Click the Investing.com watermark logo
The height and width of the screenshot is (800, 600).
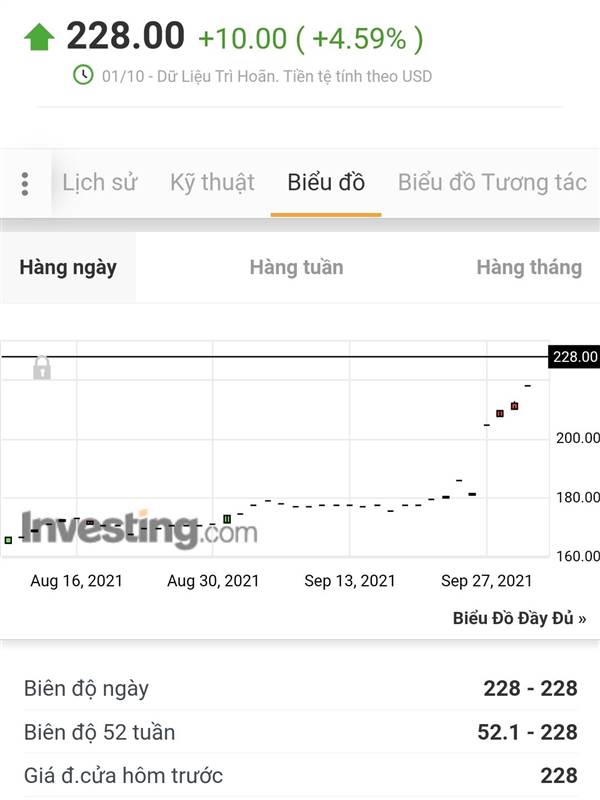(139, 529)
